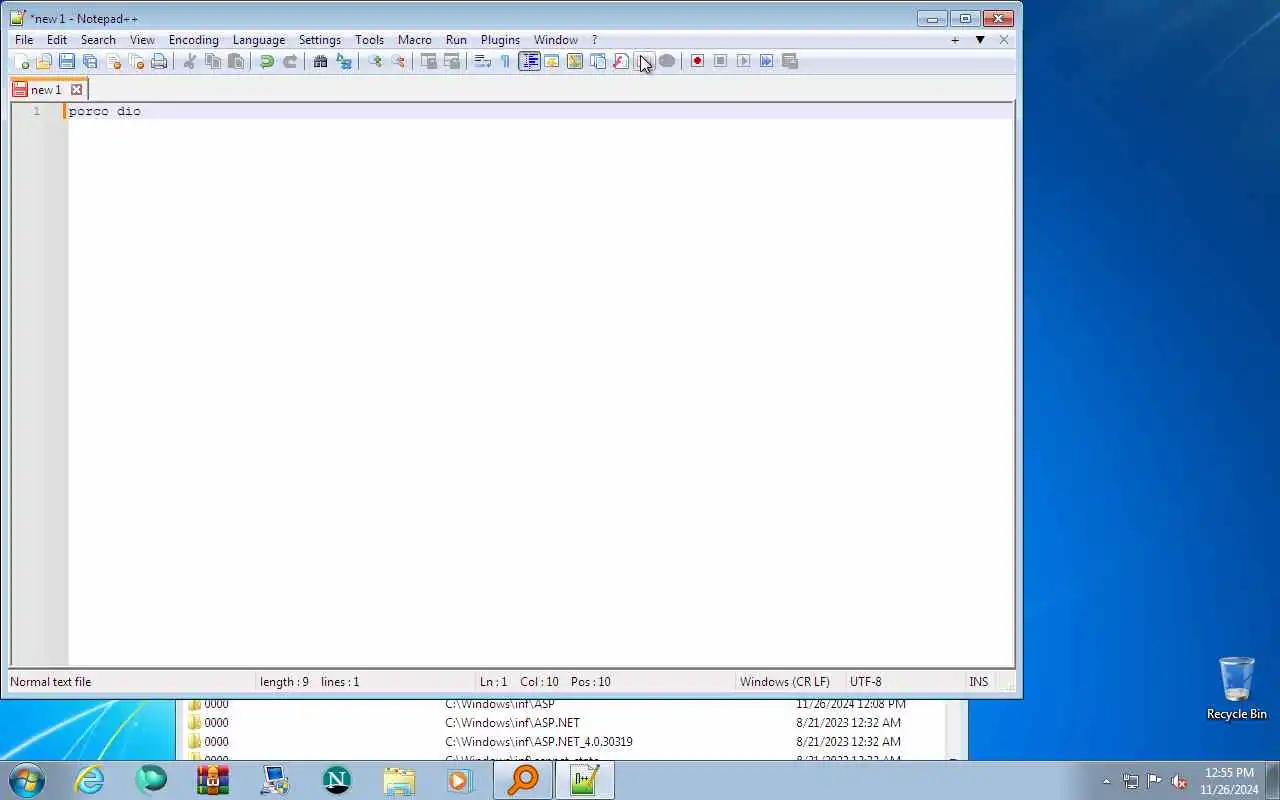Open the Run menu

pos(456,40)
